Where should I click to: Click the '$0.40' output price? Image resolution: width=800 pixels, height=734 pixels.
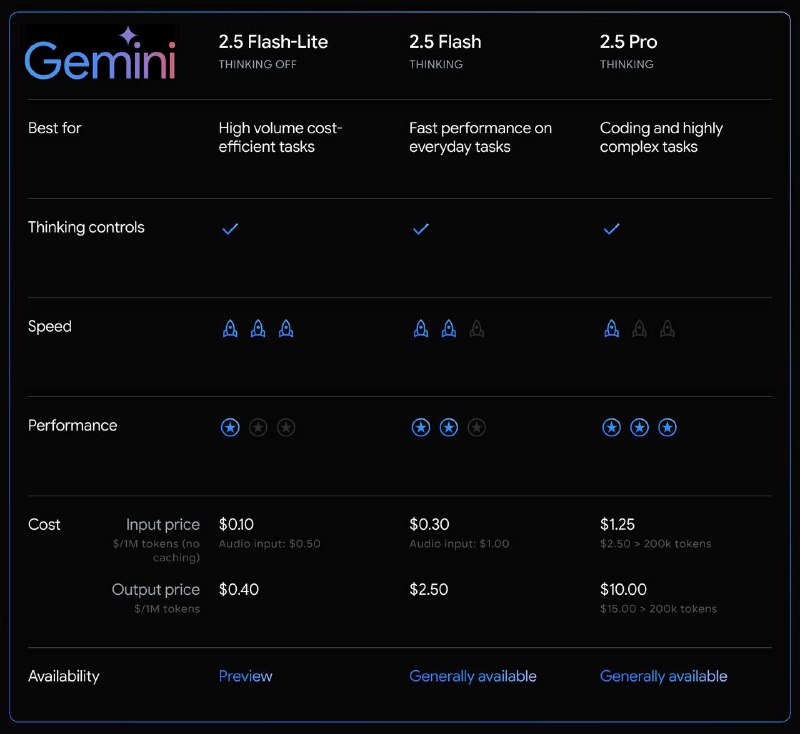tap(239, 590)
